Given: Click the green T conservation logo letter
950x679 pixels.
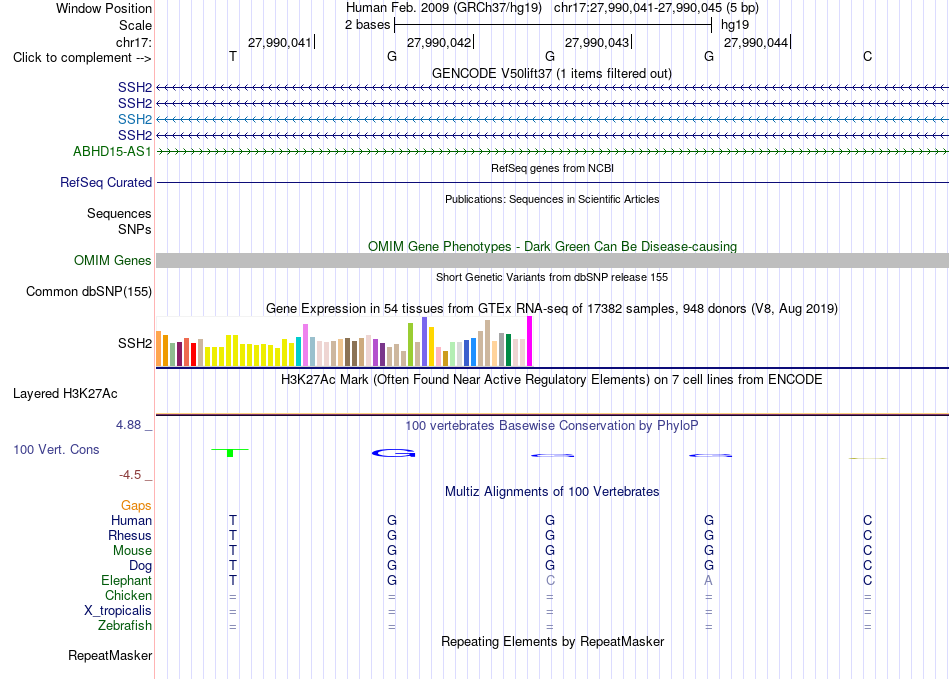Looking at the screenshot, I should tap(230, 452).
